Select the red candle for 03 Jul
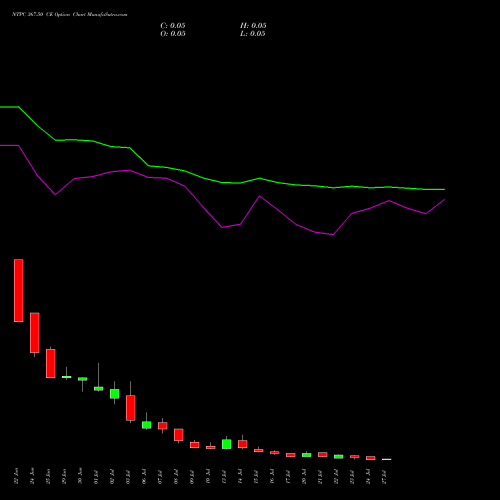Viewport: 500px width, 500px height. point(131,408)
